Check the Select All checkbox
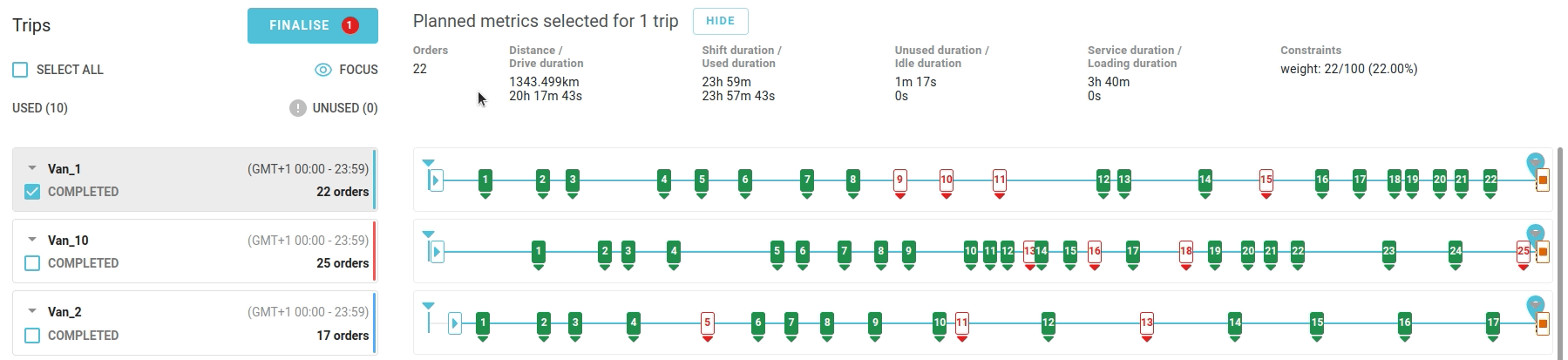1568x360 pixels. [20, 70]
